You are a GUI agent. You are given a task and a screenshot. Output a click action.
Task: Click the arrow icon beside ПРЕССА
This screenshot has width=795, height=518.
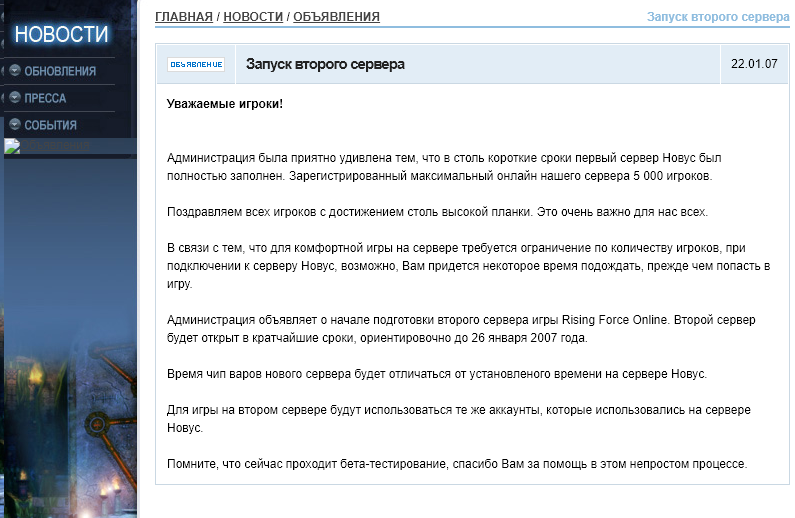tap(15, 97)
